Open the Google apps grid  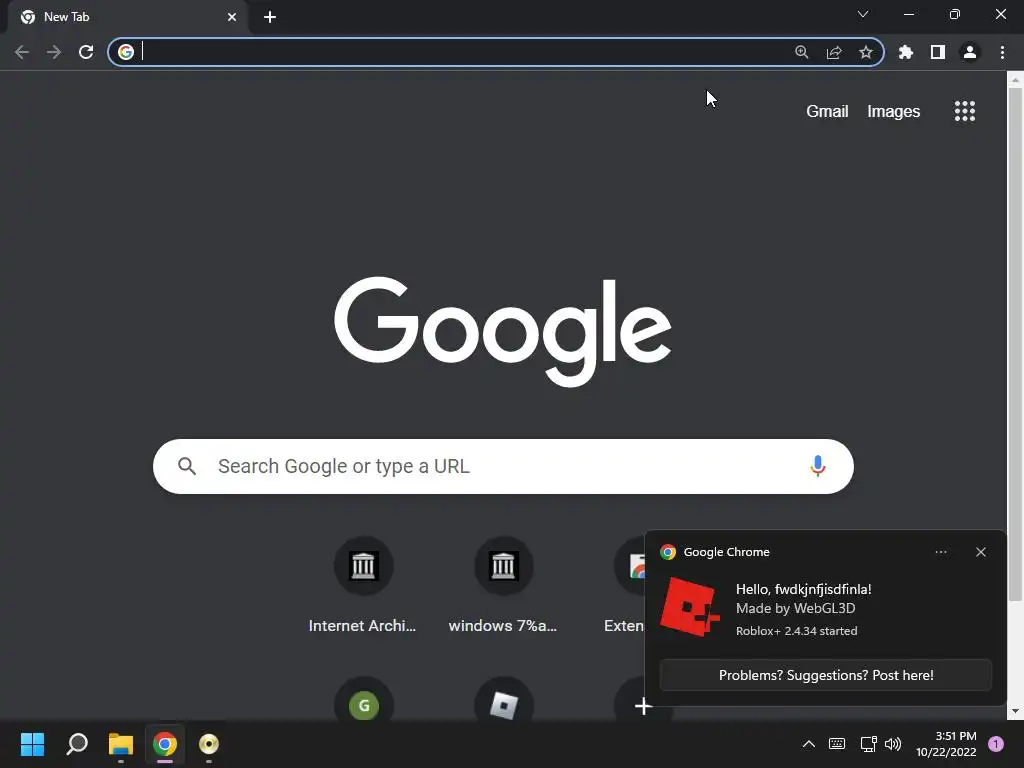tap(965, 111)
